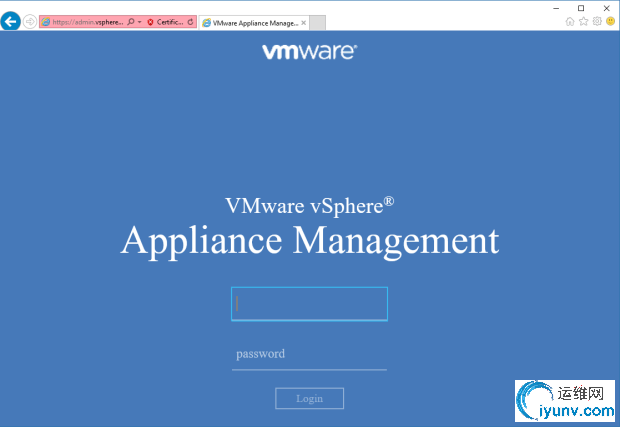This screenshot has height=427, width=620.
Task: Open the browser Home icon
Action: (x=570, y=21)
